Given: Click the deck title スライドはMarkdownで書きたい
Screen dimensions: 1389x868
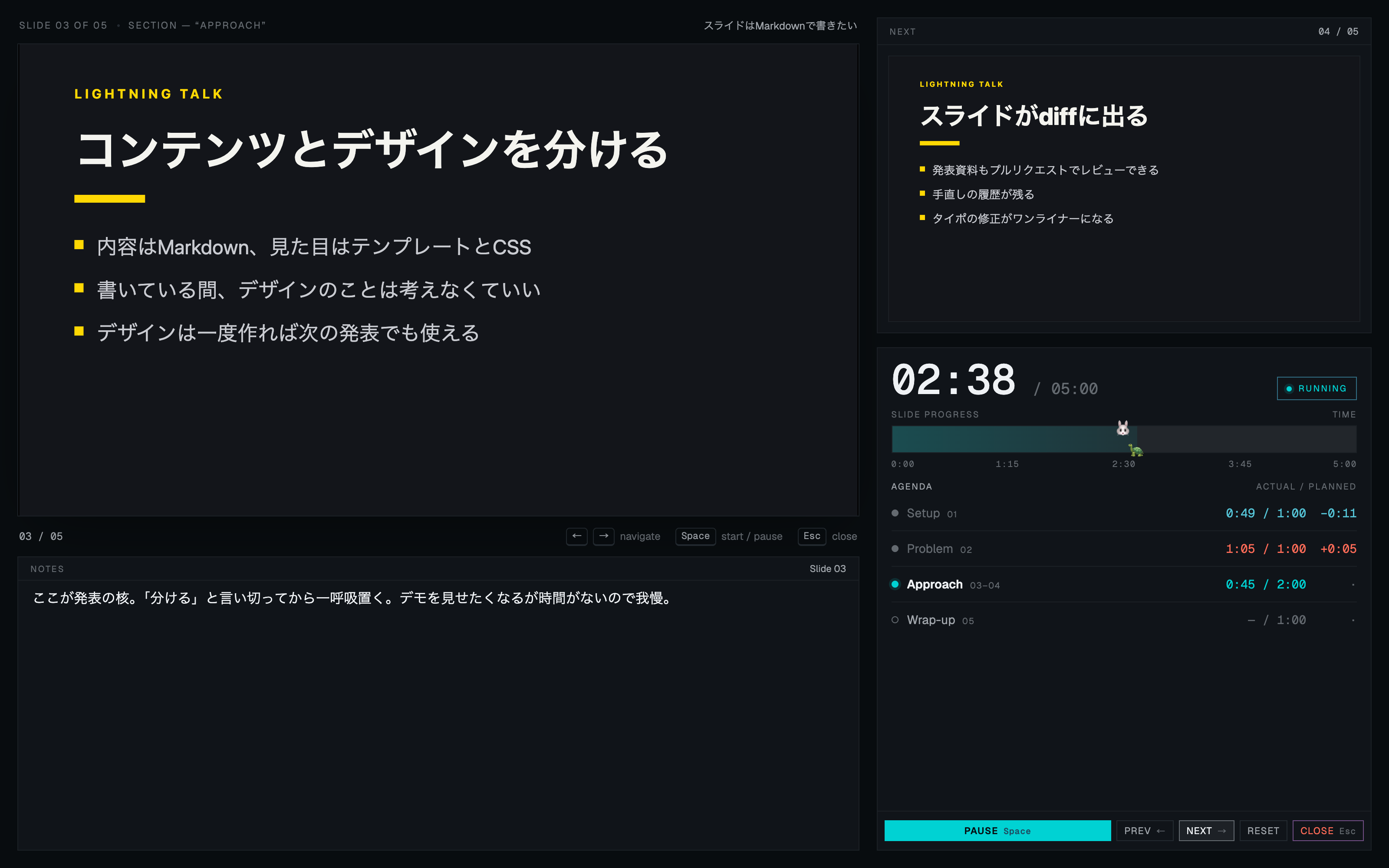Looking at the screenshot, I should [x=780, y=25].
